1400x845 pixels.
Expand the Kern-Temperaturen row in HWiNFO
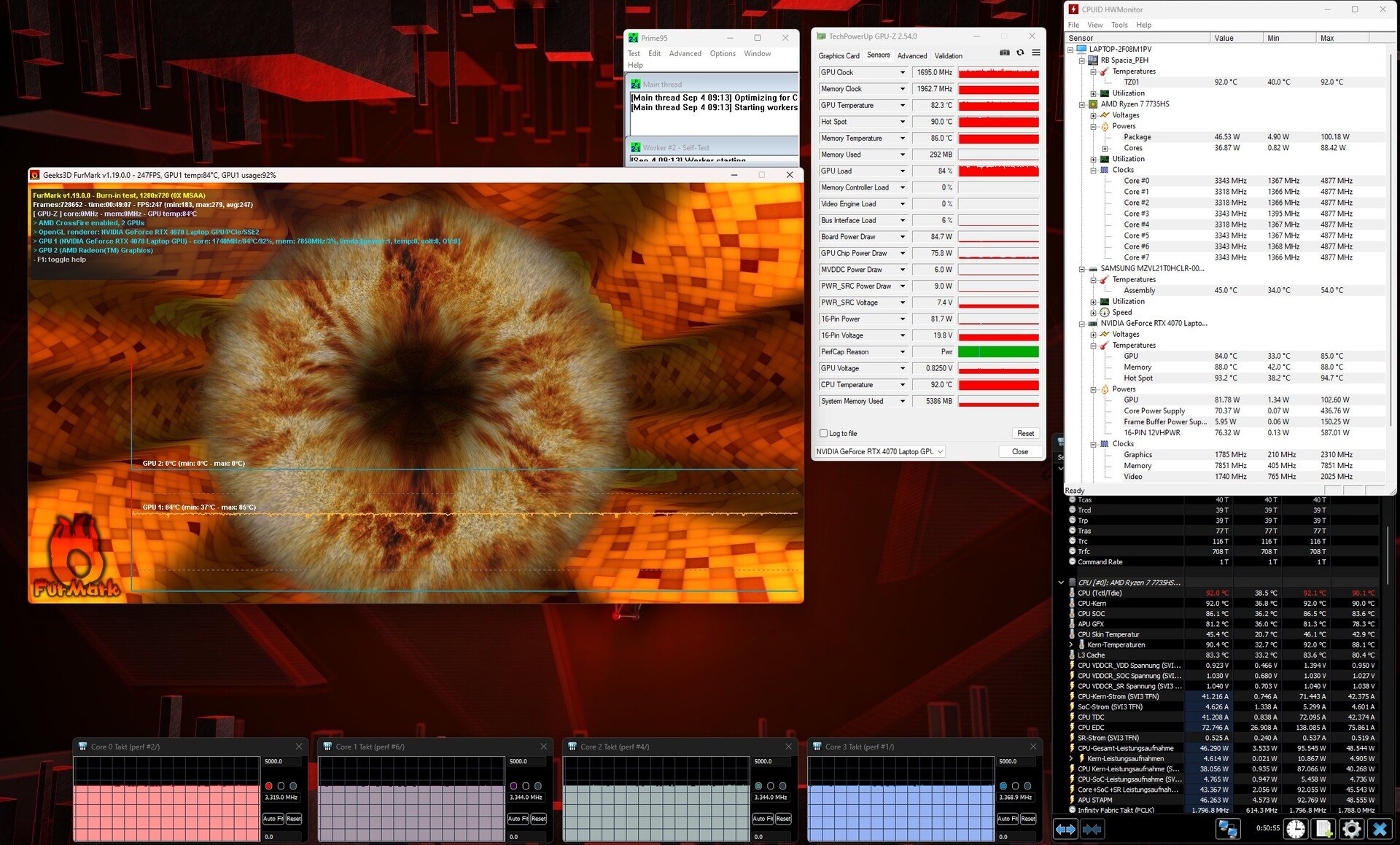(1070, 645)
